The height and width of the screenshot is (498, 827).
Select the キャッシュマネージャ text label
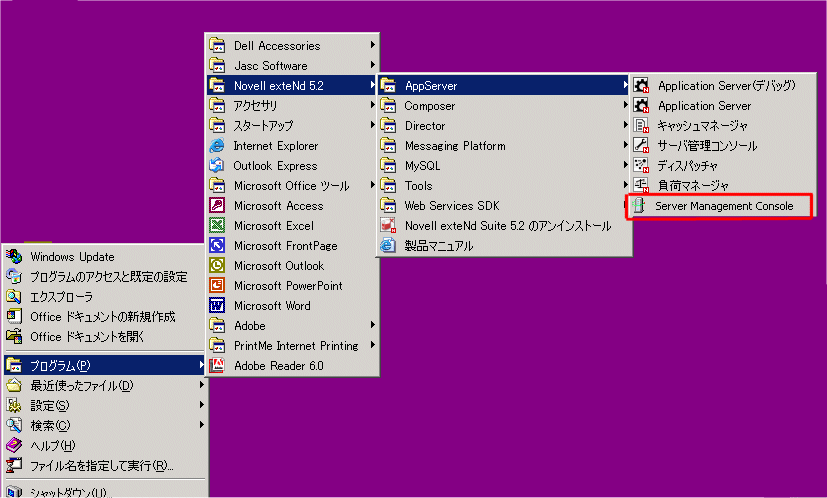tap(702, 126)
